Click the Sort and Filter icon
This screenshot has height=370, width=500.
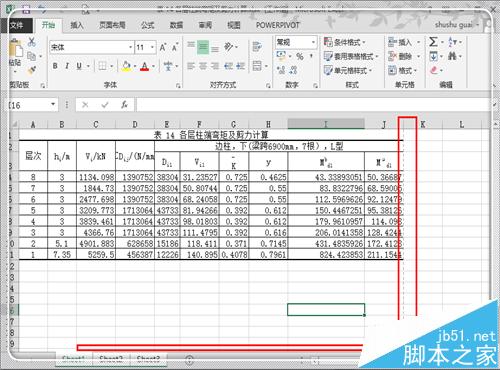point(452,42)
